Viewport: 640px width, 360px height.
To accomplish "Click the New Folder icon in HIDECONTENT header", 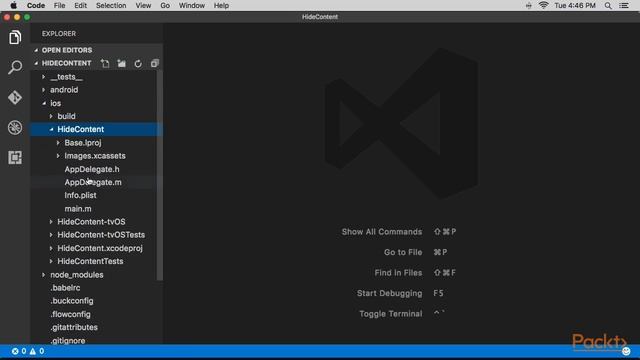I will click(122, 63).
